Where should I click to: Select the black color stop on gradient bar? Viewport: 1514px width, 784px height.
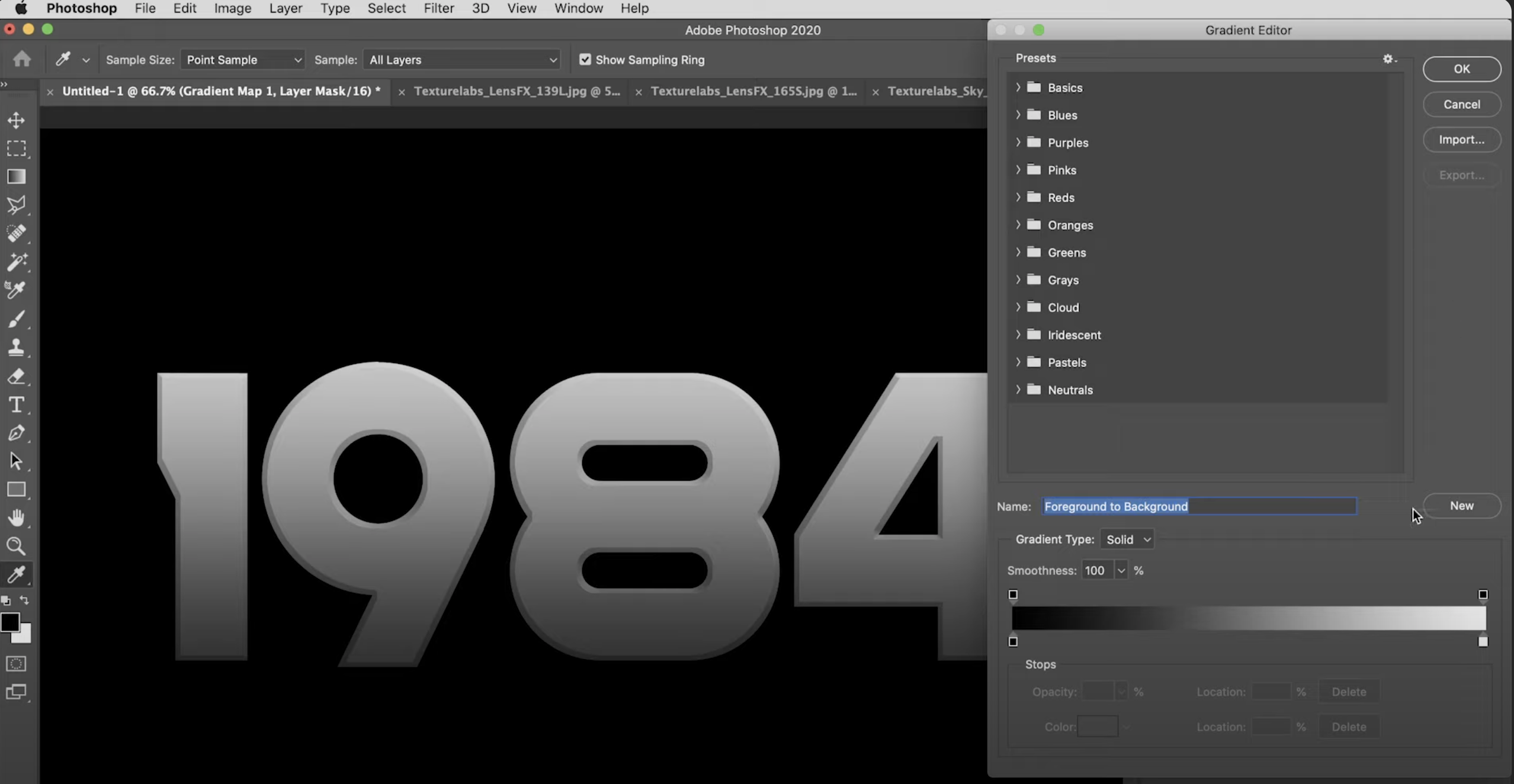pyautogui.click(x=1012, y=641)
